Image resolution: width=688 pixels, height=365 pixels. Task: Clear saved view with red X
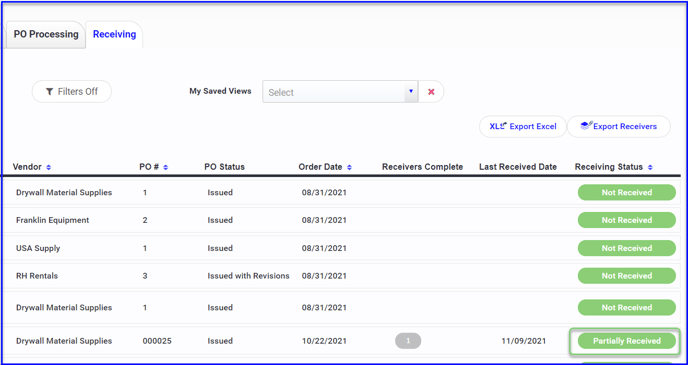click(x=431, y=92)
